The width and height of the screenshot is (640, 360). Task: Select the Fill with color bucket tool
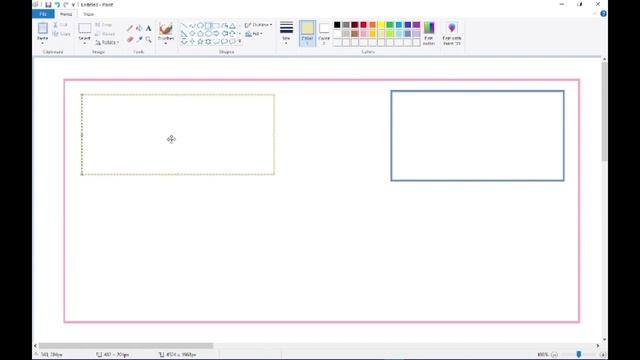pyautogui.click(x=139, y=28)
